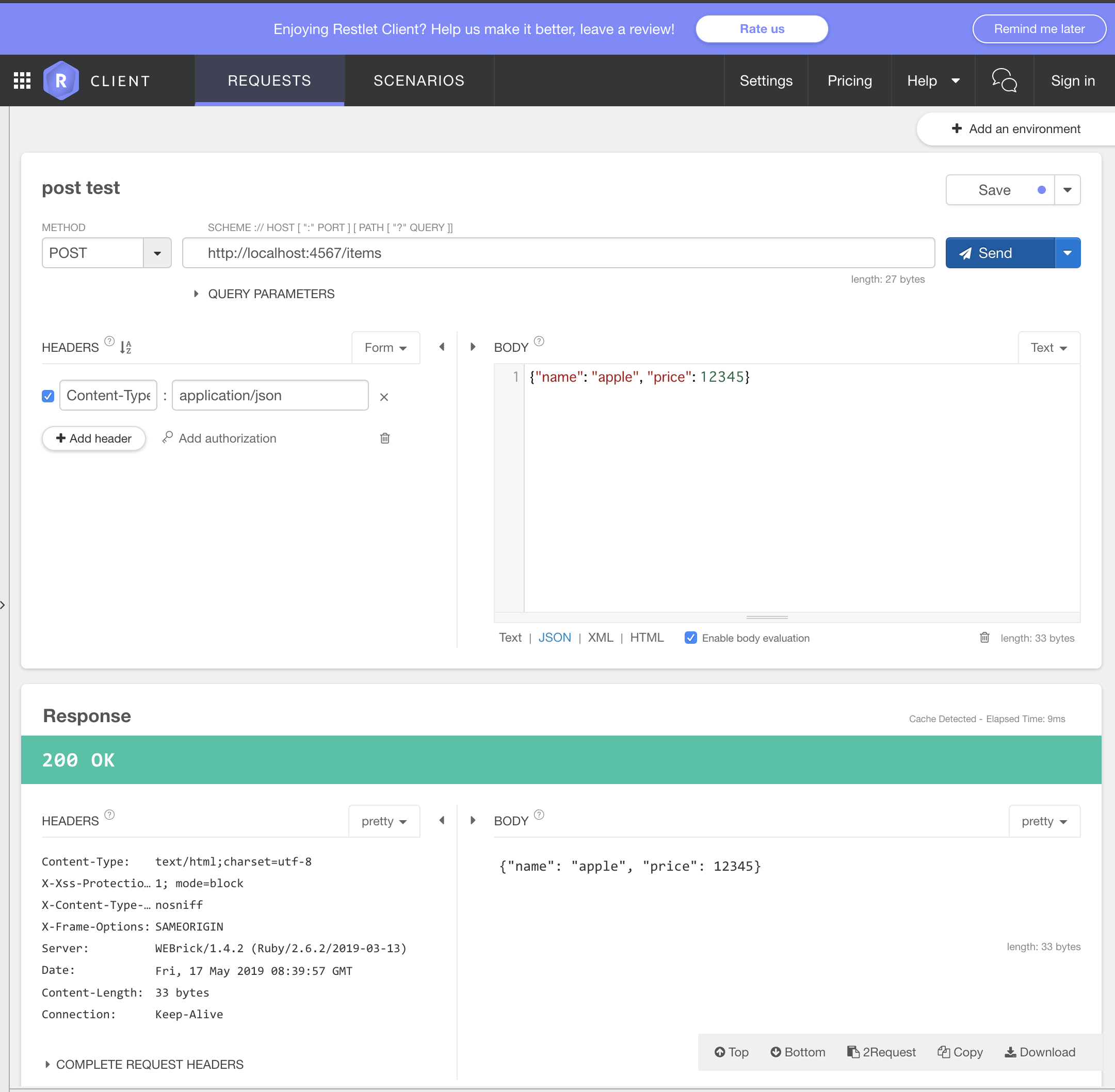Open the Send button dropdown arrow
The image size is (1115, 1092).
pyautogui.click(x=1068, y=253)
